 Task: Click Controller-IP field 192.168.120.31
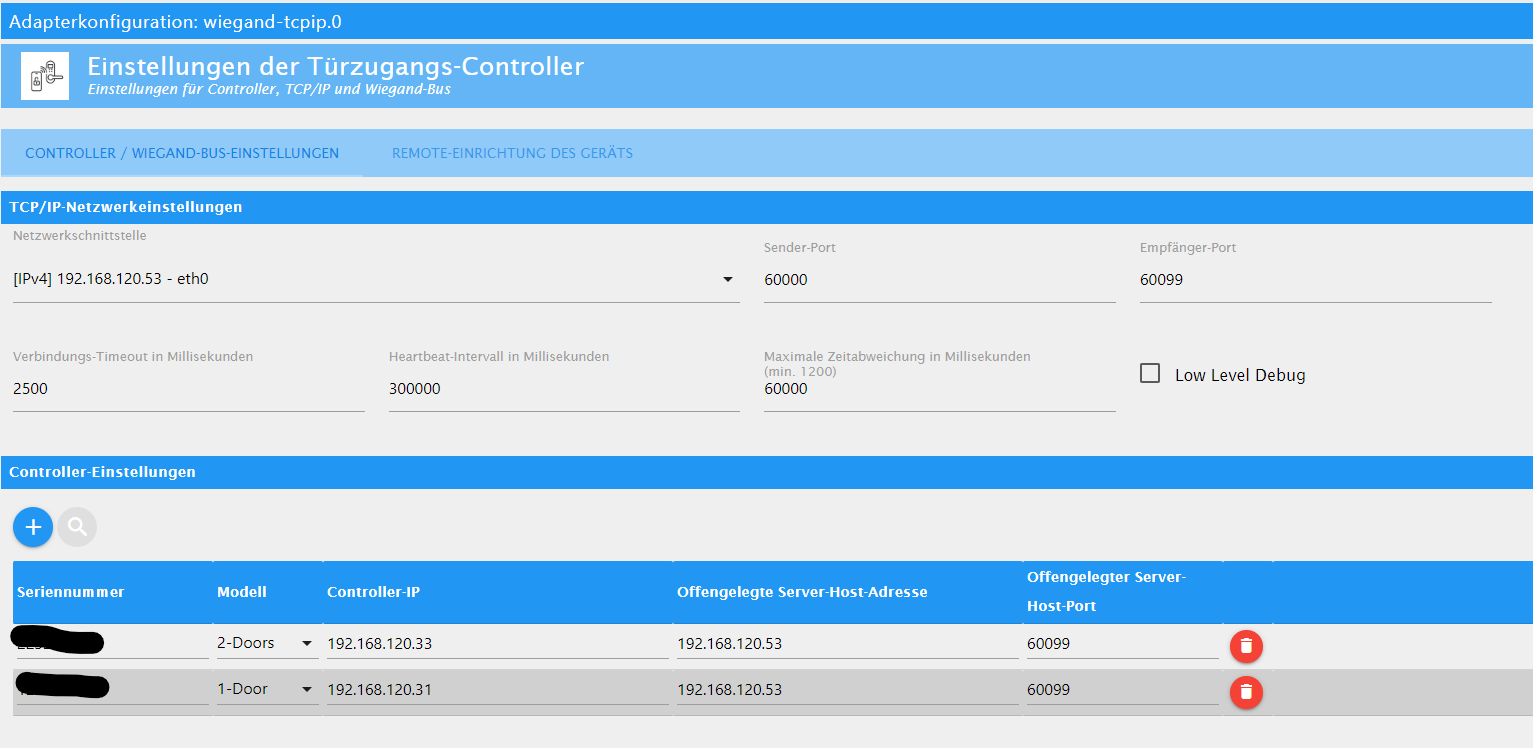point(498,689)
